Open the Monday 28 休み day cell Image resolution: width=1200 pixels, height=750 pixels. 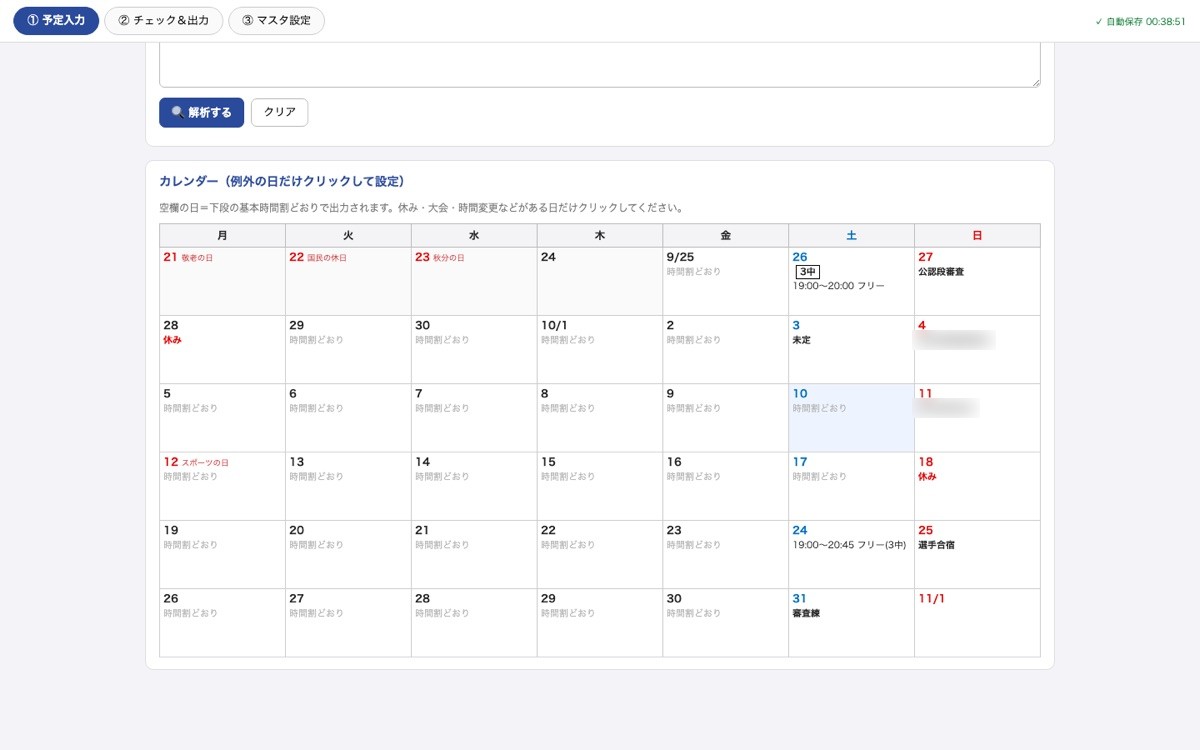[x=222, y=349]
